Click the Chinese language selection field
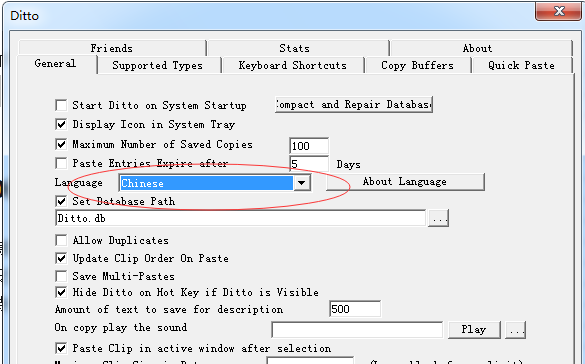Image resolution: width=585 pixels, height=364 pixels. tap(207, 183)
